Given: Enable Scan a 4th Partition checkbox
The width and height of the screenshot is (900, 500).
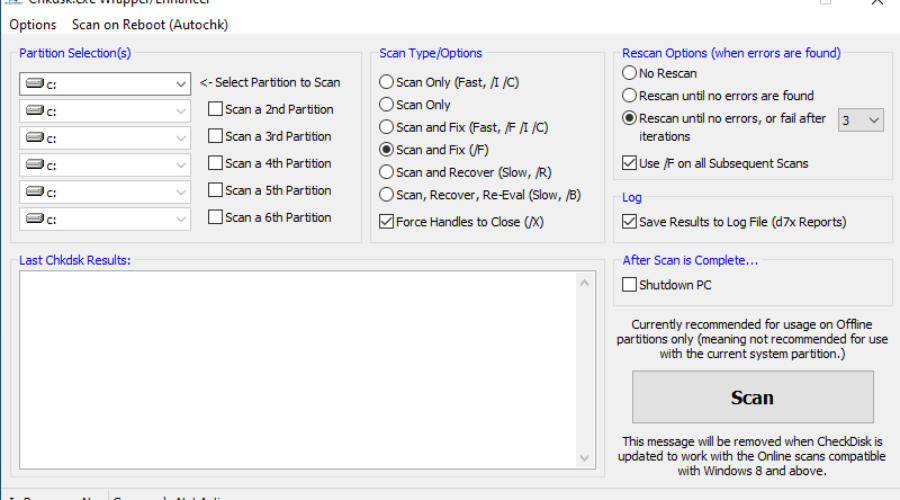Looking at the screenshot, I should [x=215, y=163].
